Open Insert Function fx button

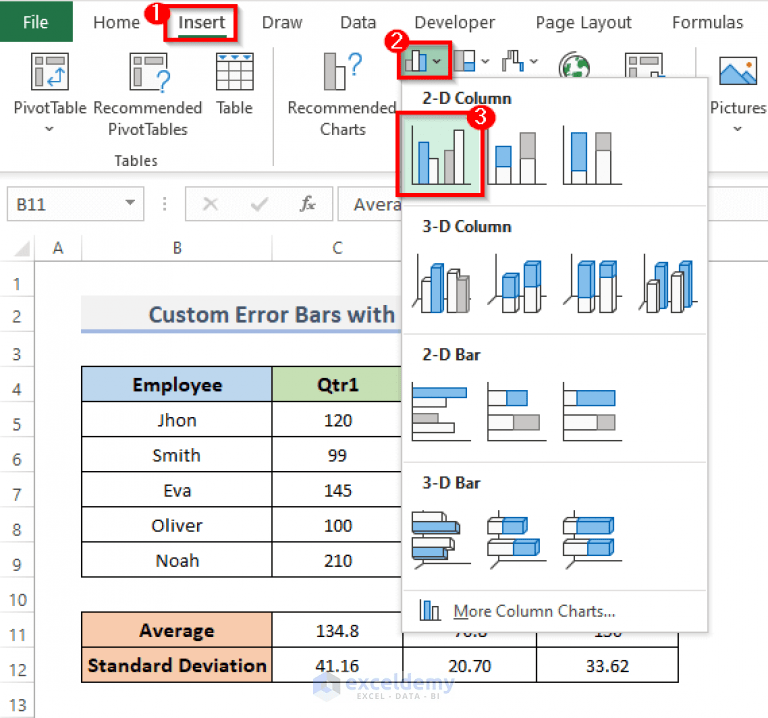coord(308,204)
